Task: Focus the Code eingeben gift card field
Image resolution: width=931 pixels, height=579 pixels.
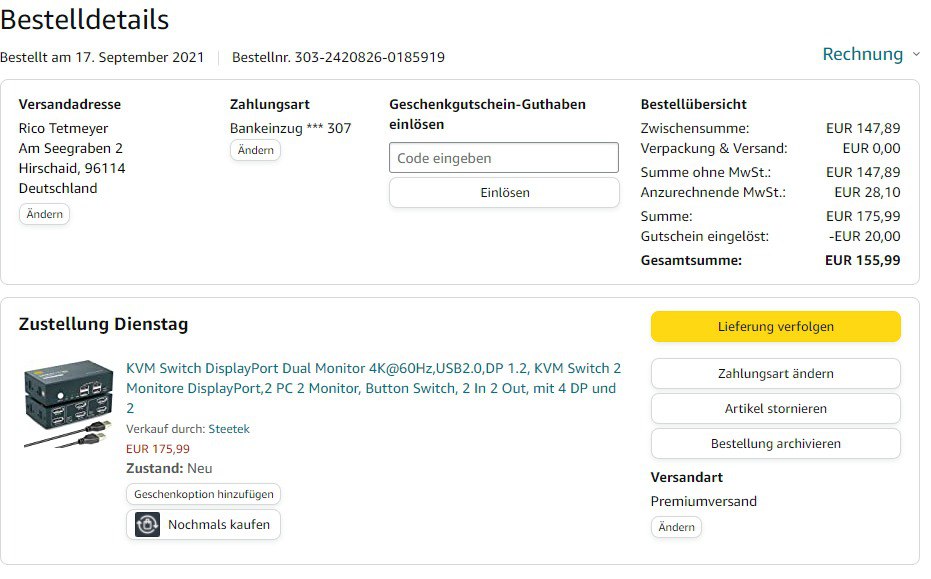Action: coord(503,158)
